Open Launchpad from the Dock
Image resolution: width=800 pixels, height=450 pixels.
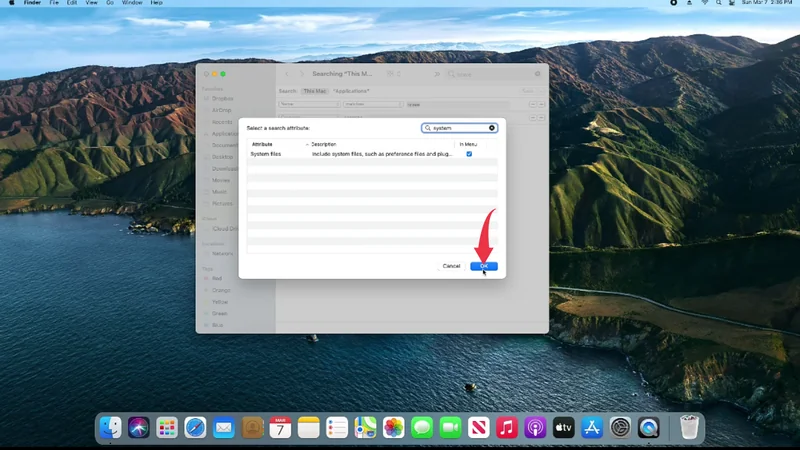click(x=166, y=427)
